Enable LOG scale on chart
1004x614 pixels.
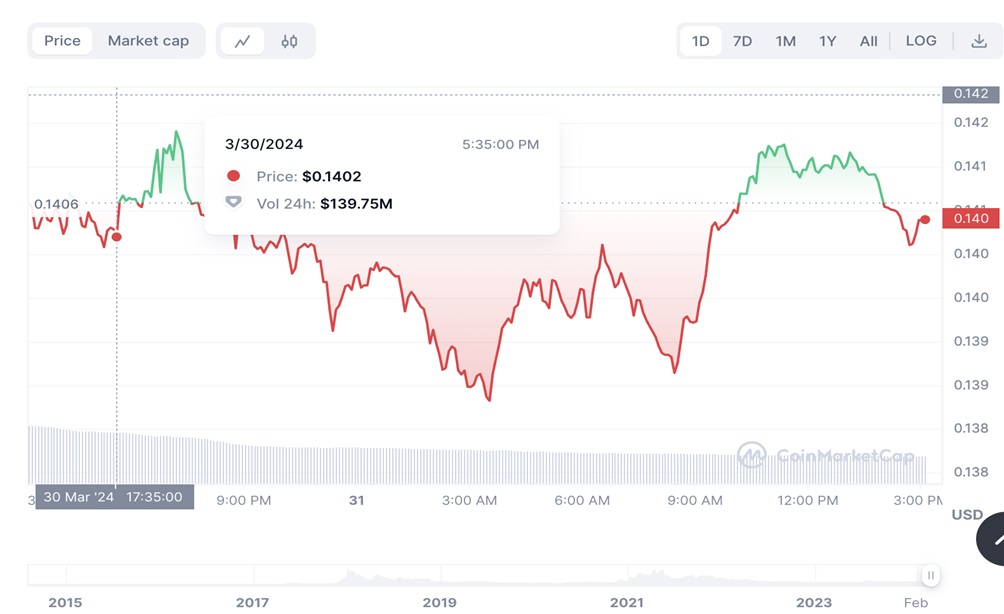(921, 41)
